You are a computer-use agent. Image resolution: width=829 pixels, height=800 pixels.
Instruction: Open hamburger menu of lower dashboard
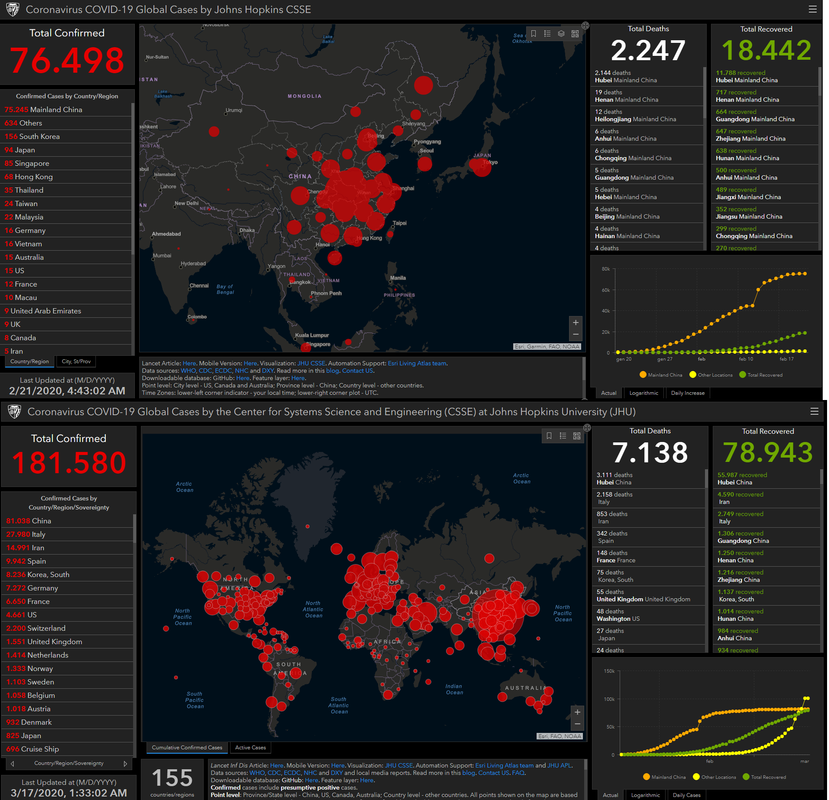814,411
